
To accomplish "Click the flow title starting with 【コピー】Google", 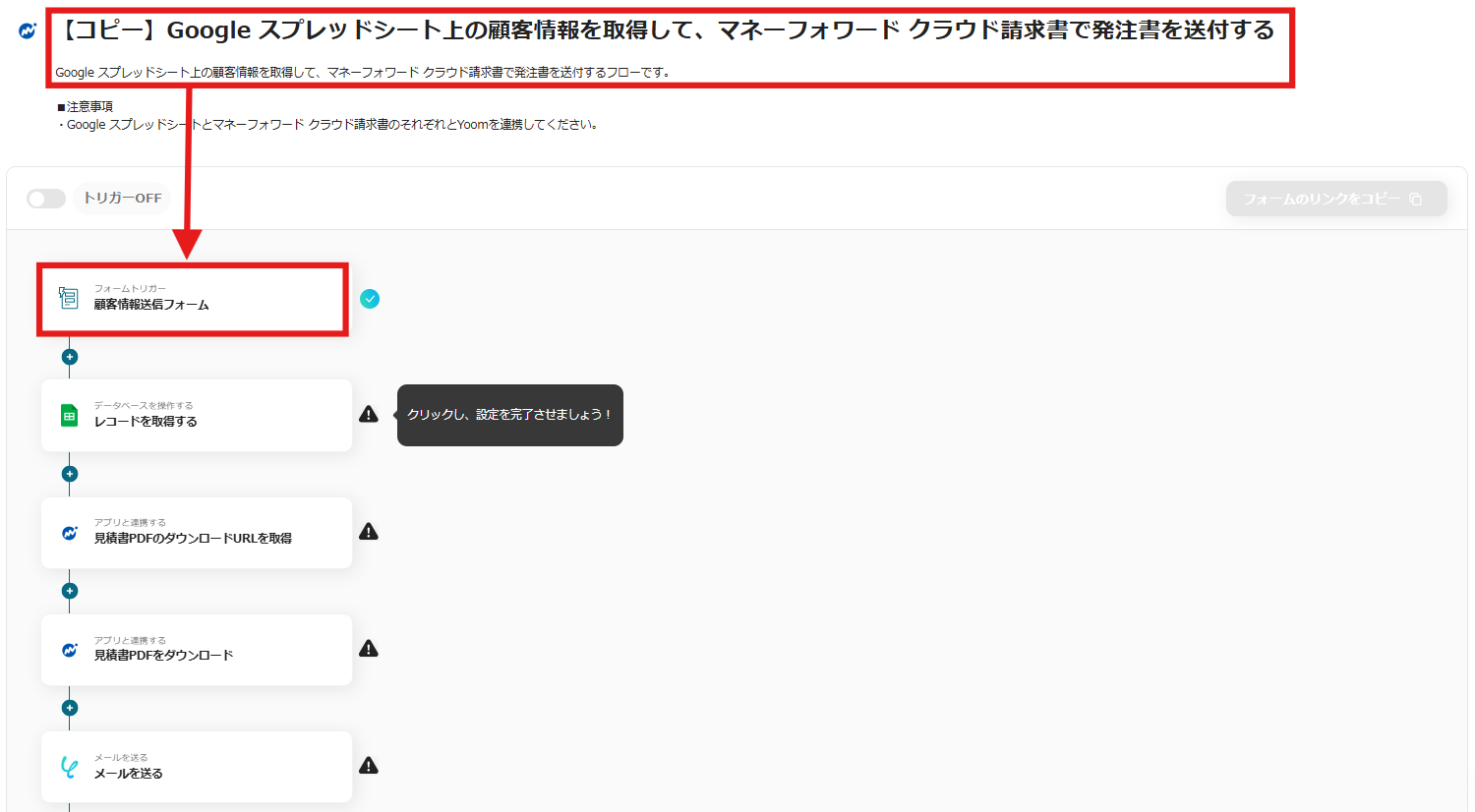I will 665,30.
